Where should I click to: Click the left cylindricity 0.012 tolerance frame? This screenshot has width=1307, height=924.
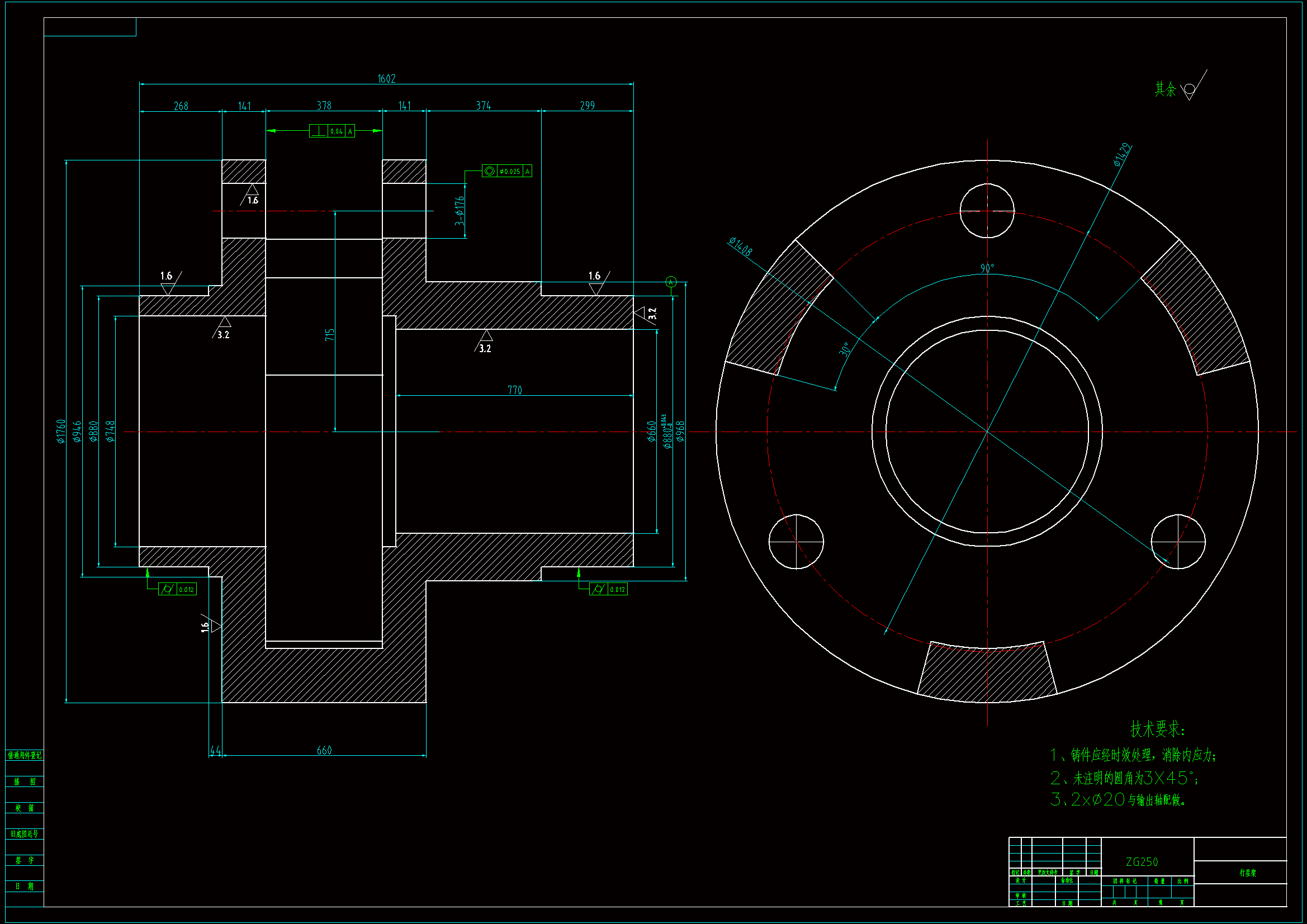click(x=178, y=589)
